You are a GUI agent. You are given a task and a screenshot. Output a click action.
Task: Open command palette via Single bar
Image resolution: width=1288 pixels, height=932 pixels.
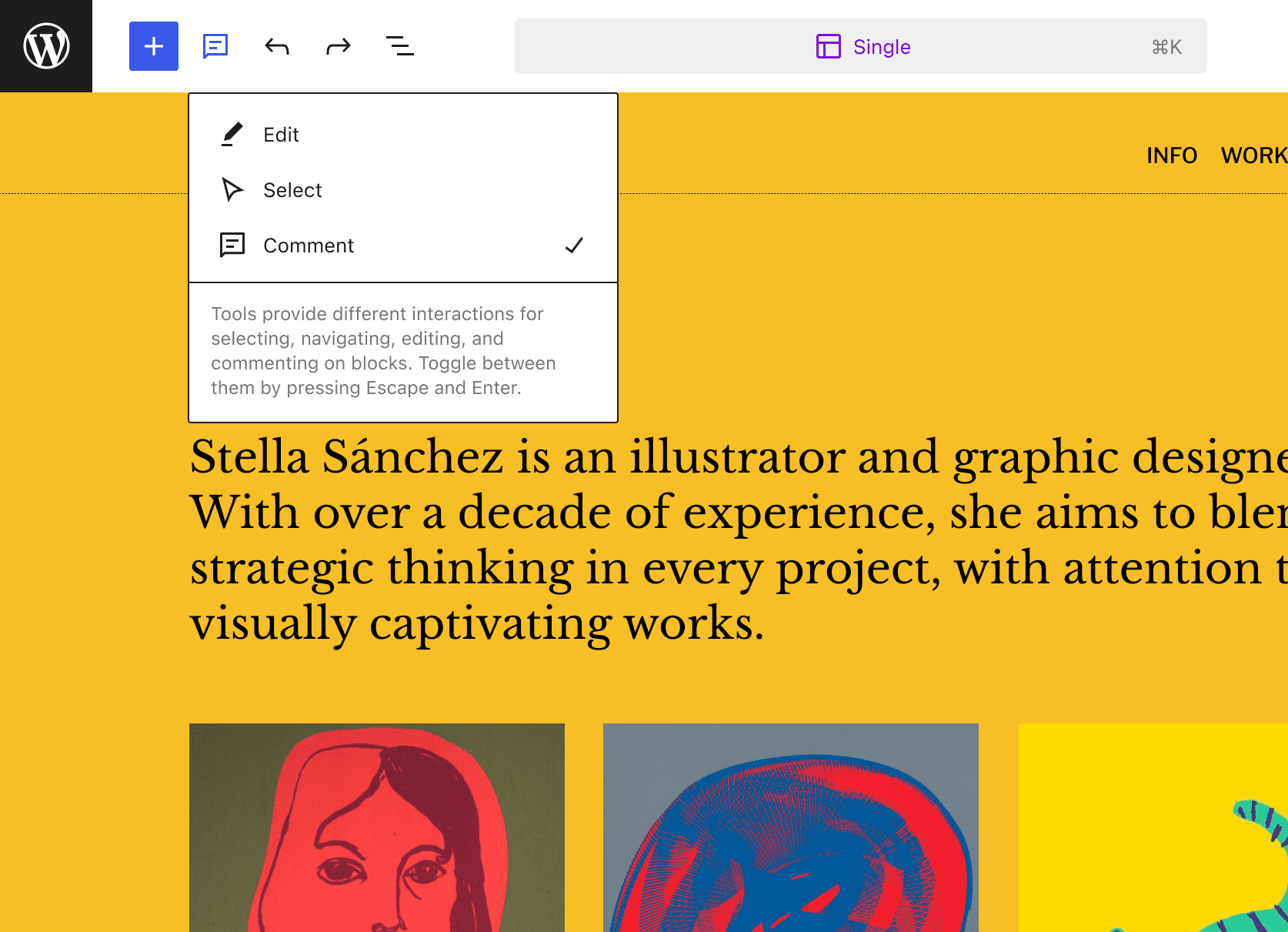(881, 47)
